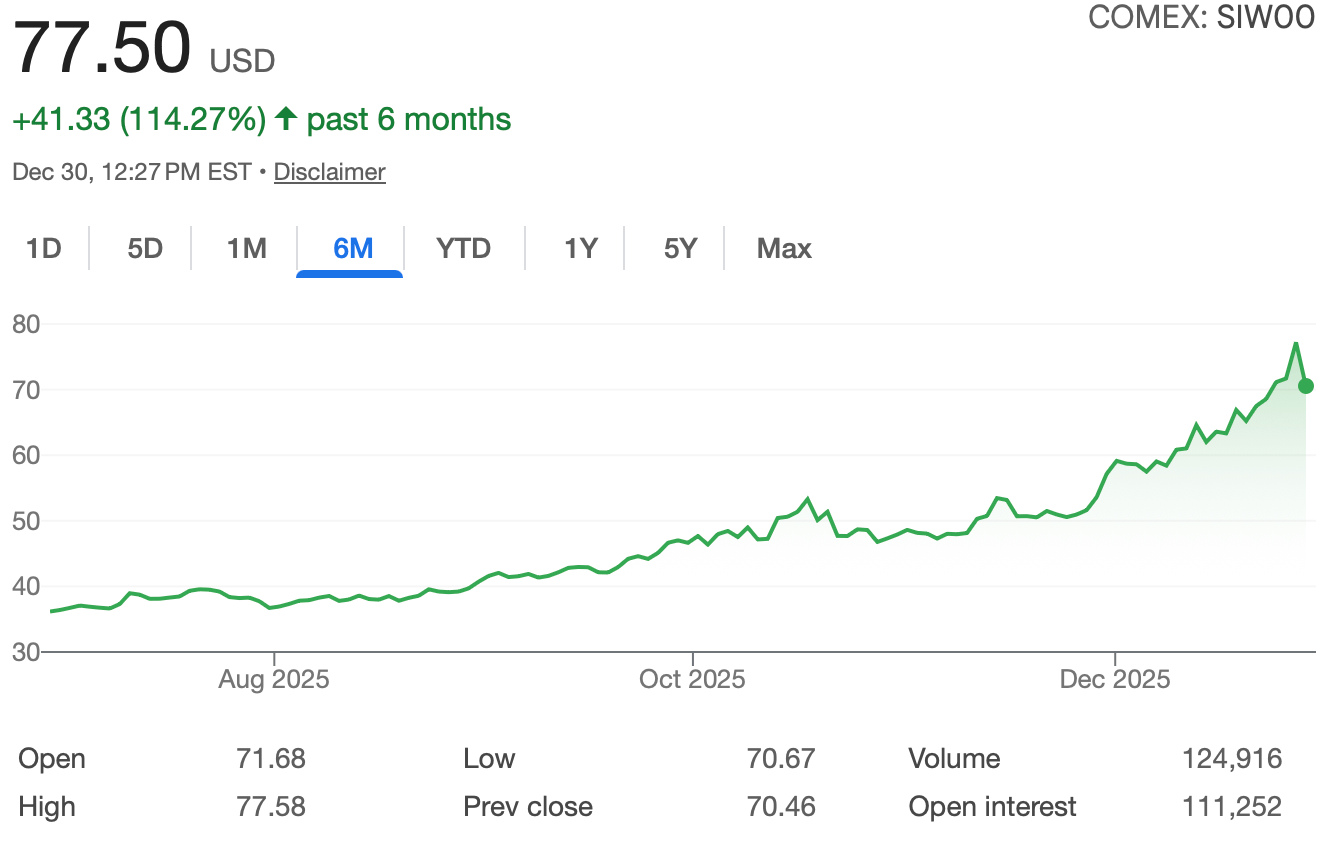Open the 5Y chart range
The width and height of the screenshot is (1334, 858).
pos(680,248)
